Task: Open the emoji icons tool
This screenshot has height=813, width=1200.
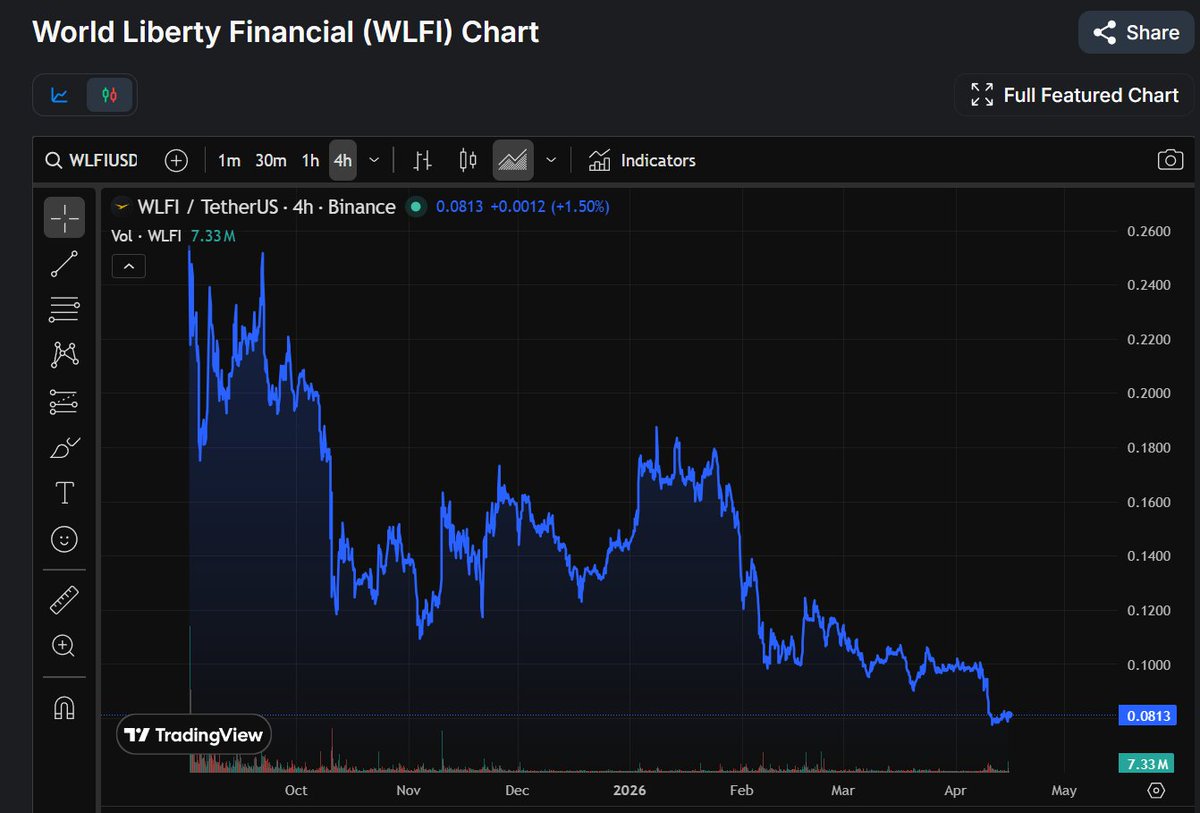Action: point(64,540)
